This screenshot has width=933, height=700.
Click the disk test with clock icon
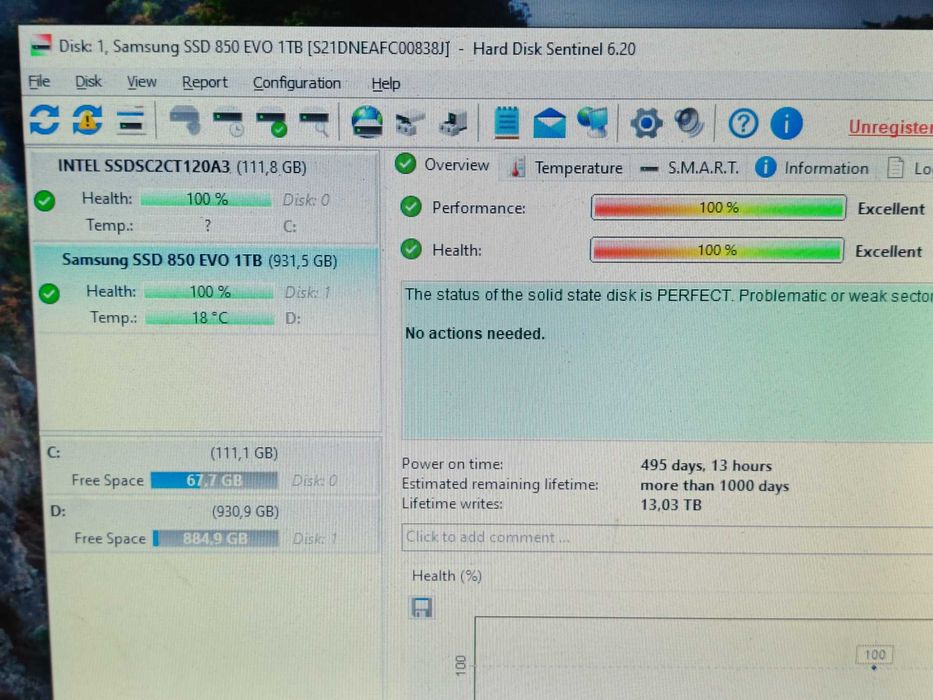tap(228, 122)
